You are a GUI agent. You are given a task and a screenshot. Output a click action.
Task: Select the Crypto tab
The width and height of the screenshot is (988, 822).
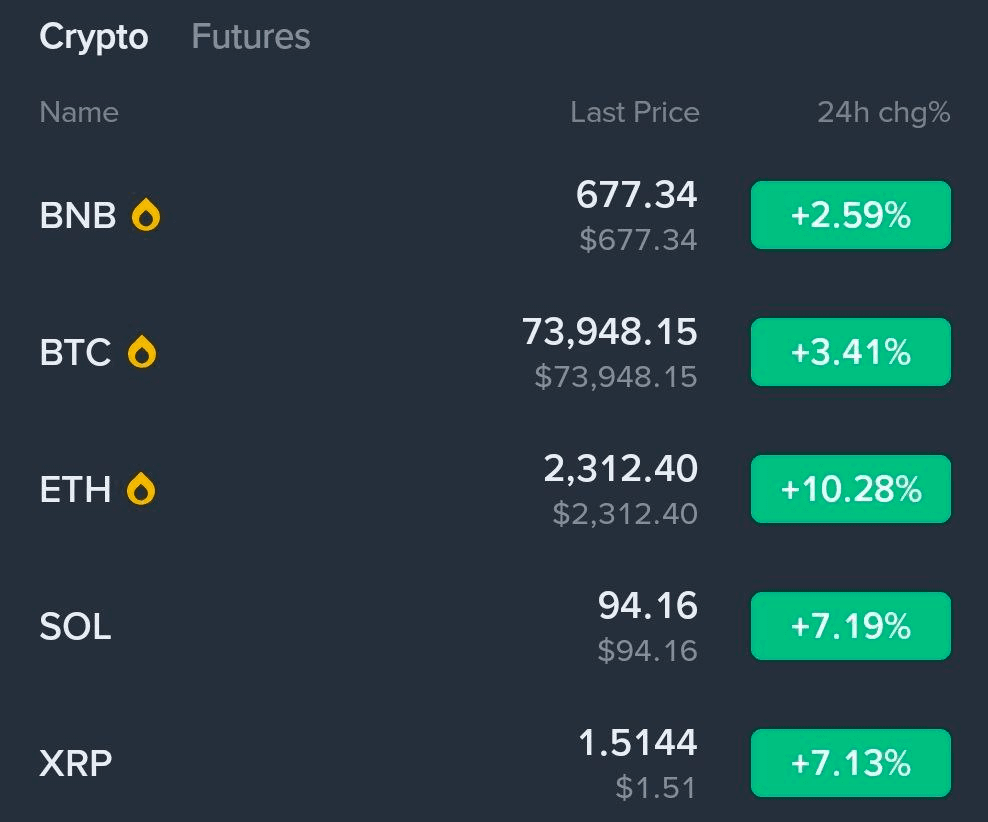pyautogui.click(x=93, y=37)
